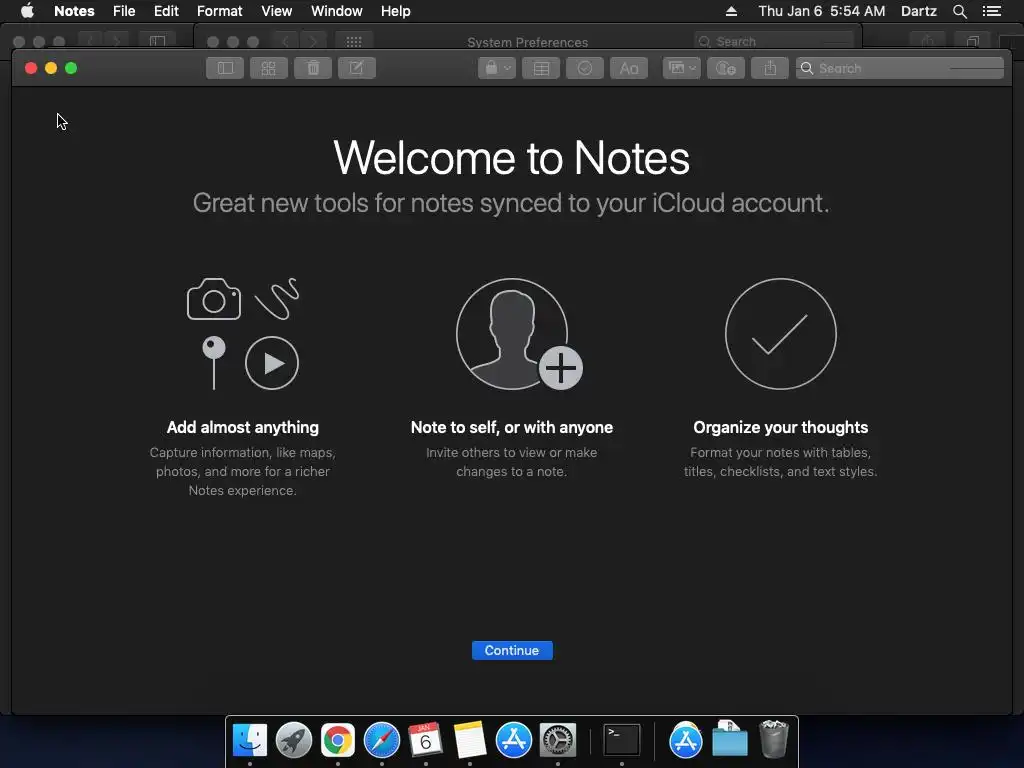Insert a table using toolbar icon

[541, 68]
